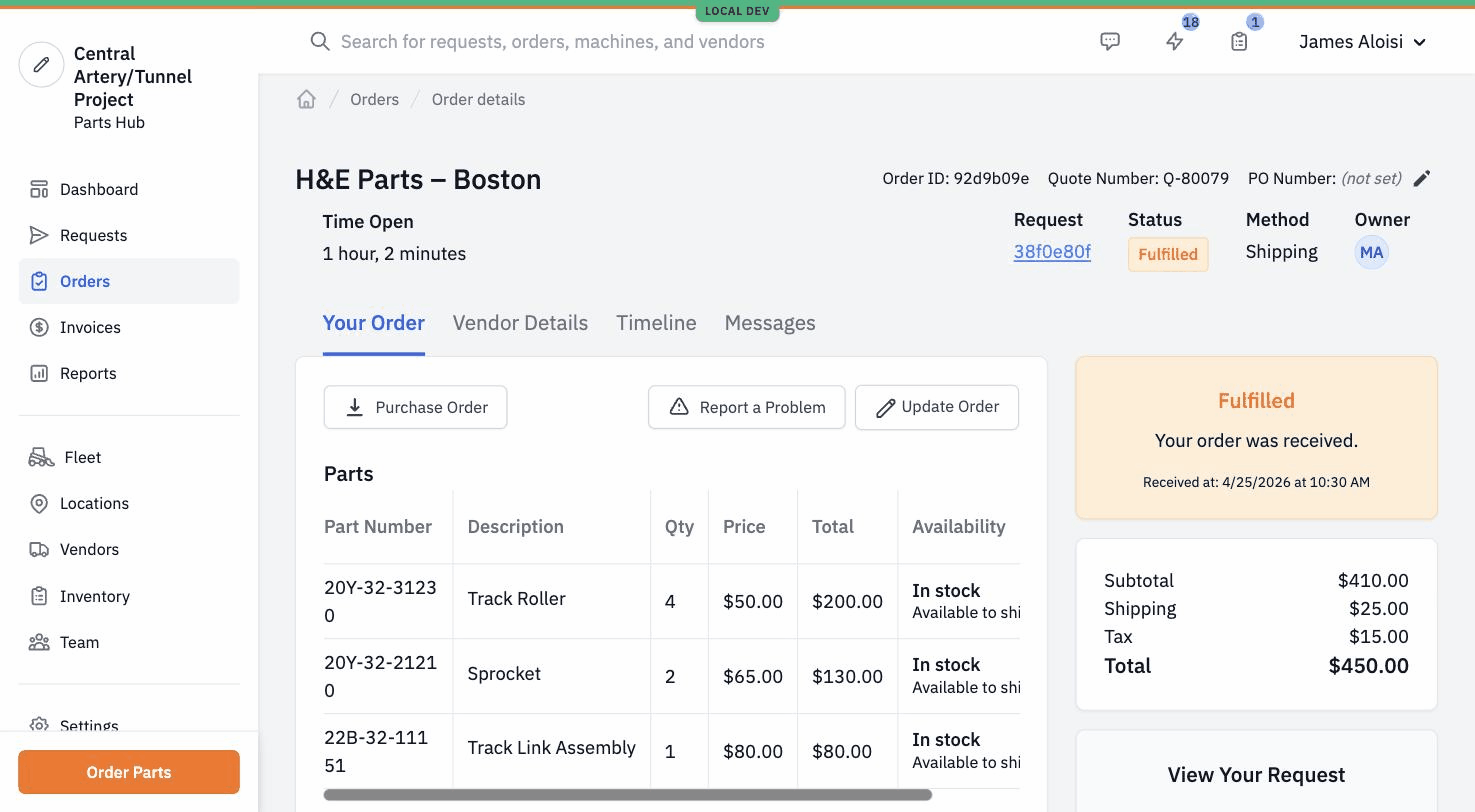The image size is (1475, 812).
Task: Switch to the Your Order tab
Action: click(x=374, y=323)
